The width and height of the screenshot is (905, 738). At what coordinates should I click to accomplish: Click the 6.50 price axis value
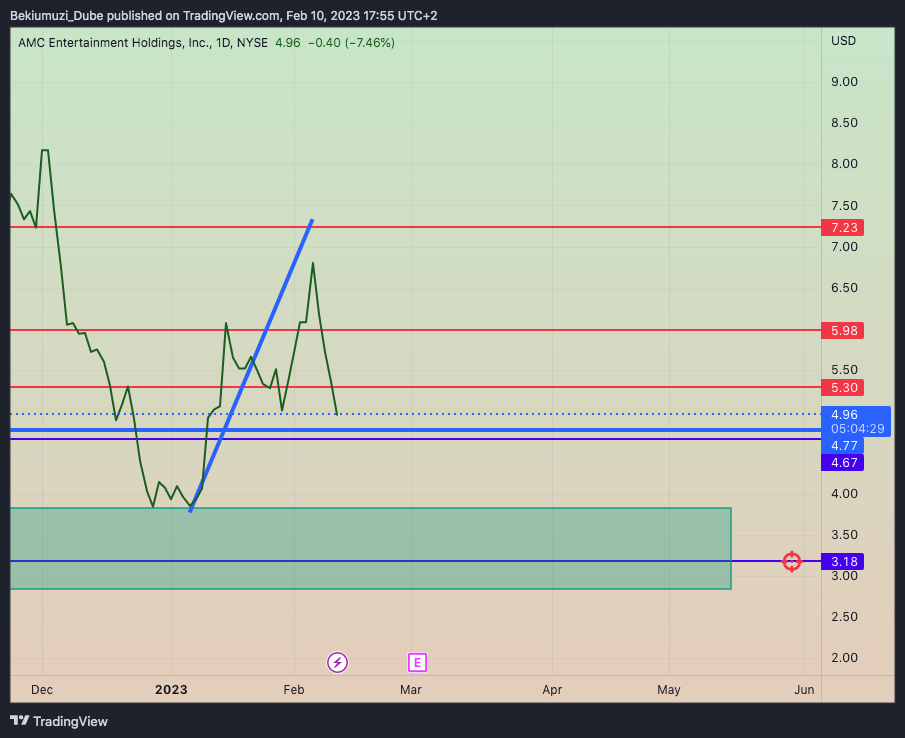tap(844, 288)
